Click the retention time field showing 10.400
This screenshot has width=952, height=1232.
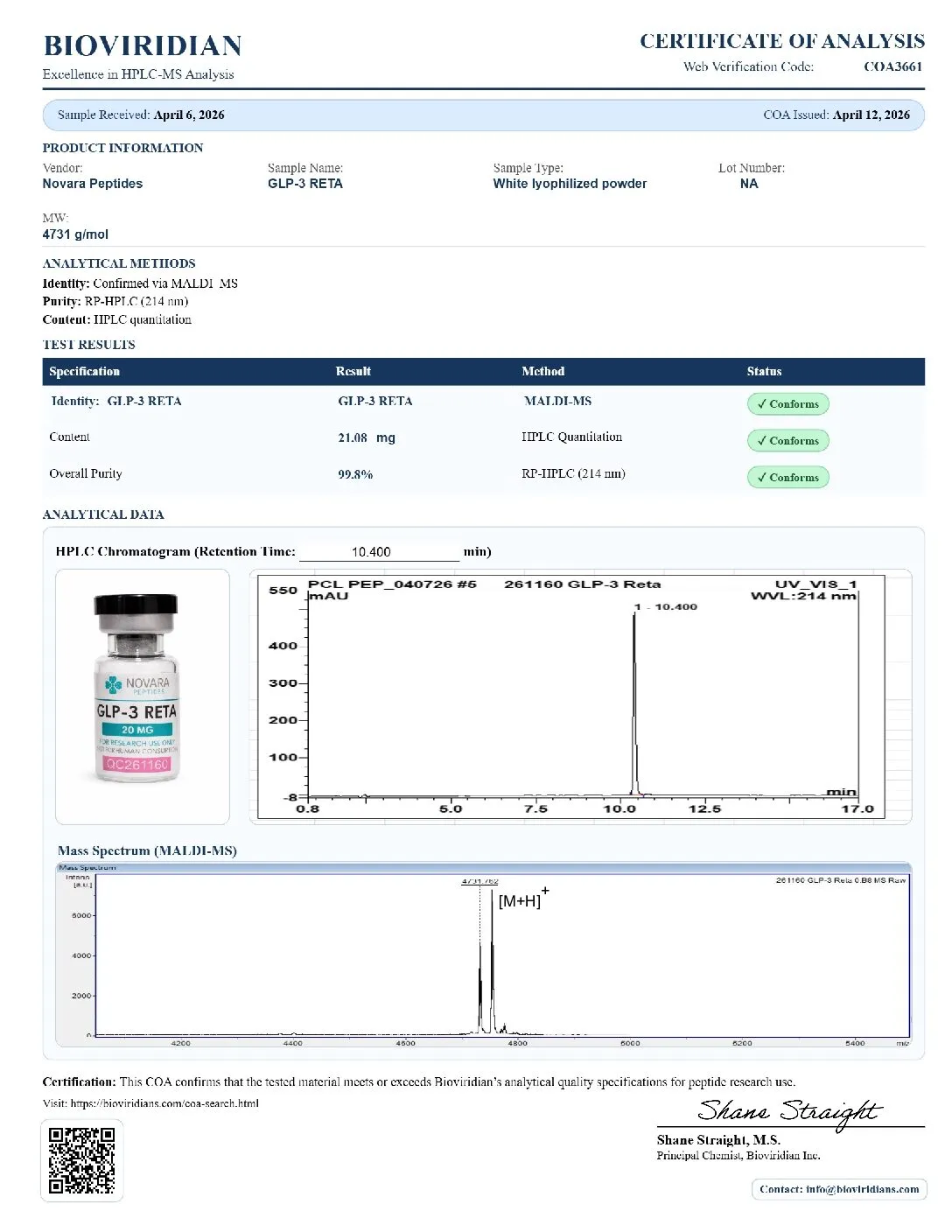(x=379, y=552)
